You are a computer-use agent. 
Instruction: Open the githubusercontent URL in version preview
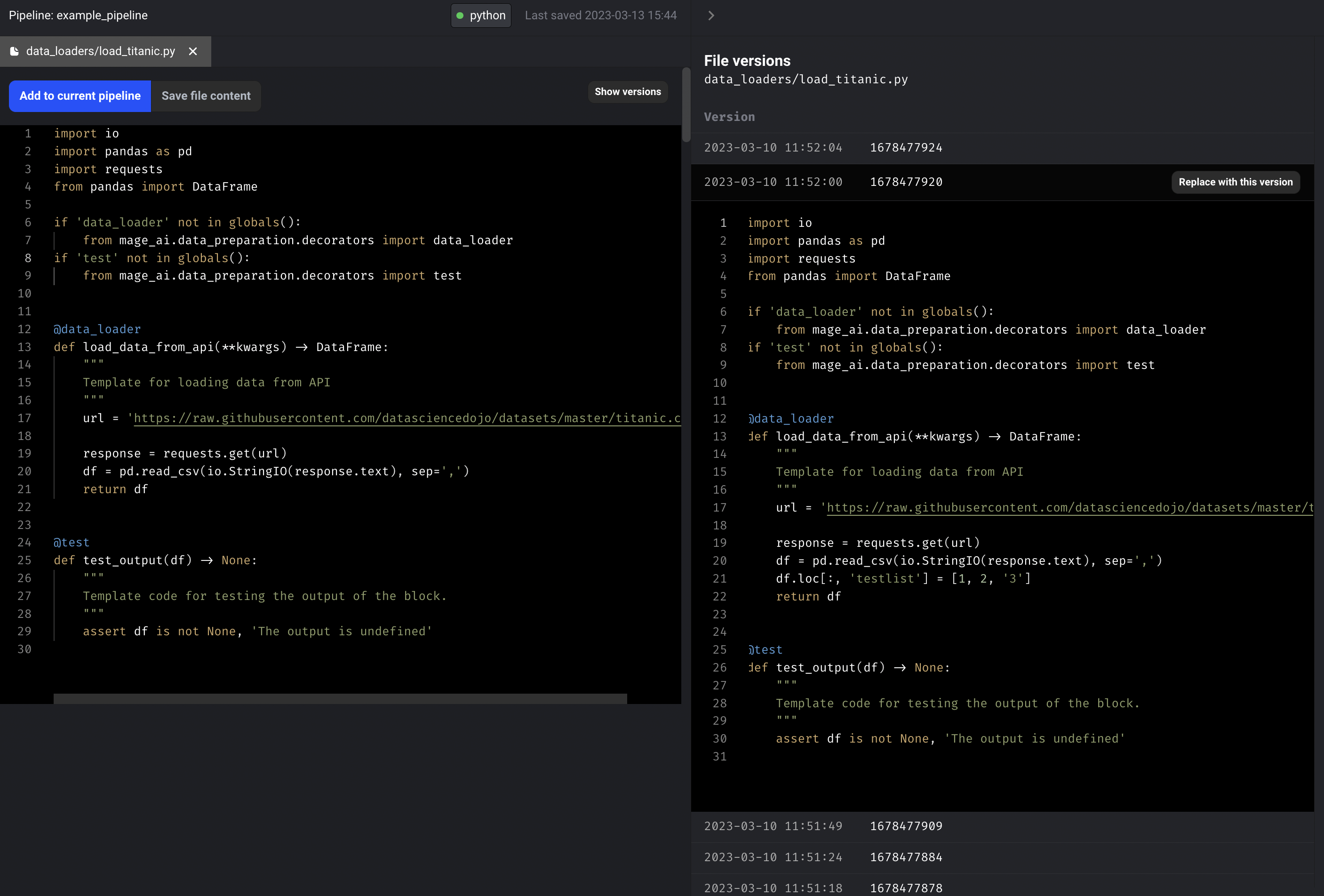click(1070, 508)
